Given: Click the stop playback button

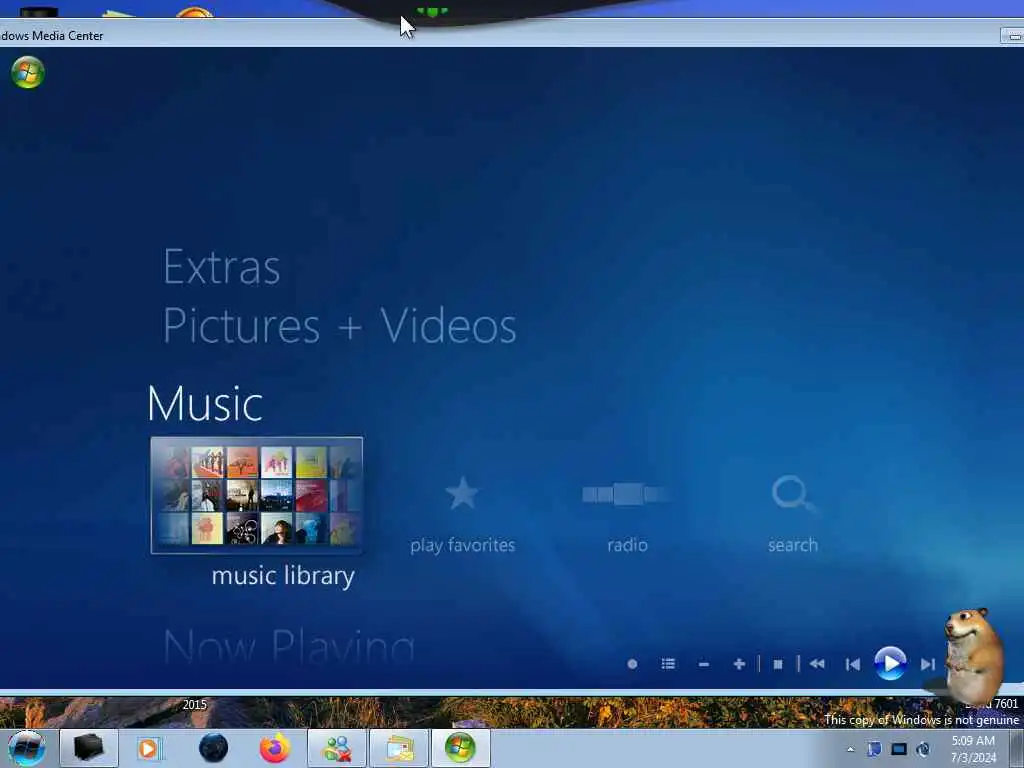Looking at the screenshot, I should [x=778, y=664].
